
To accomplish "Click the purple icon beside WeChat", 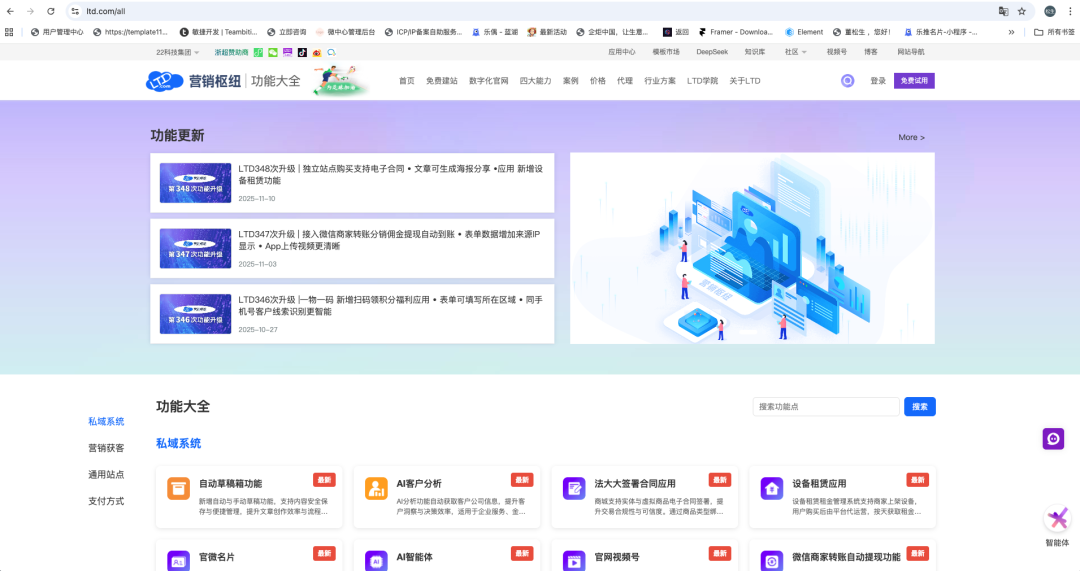I will 287,52.
